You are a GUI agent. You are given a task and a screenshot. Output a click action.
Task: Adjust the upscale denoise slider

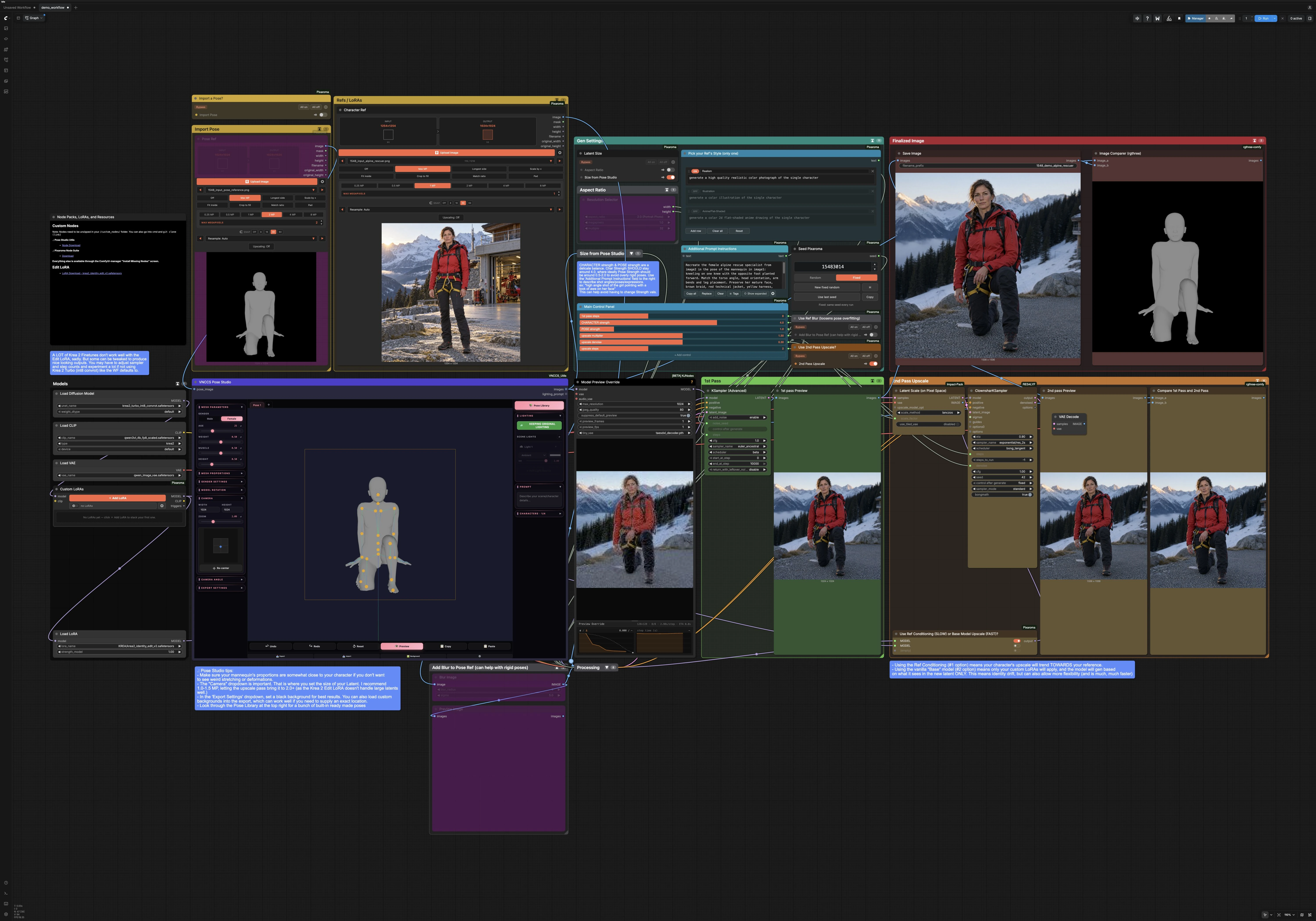(682, 342)
